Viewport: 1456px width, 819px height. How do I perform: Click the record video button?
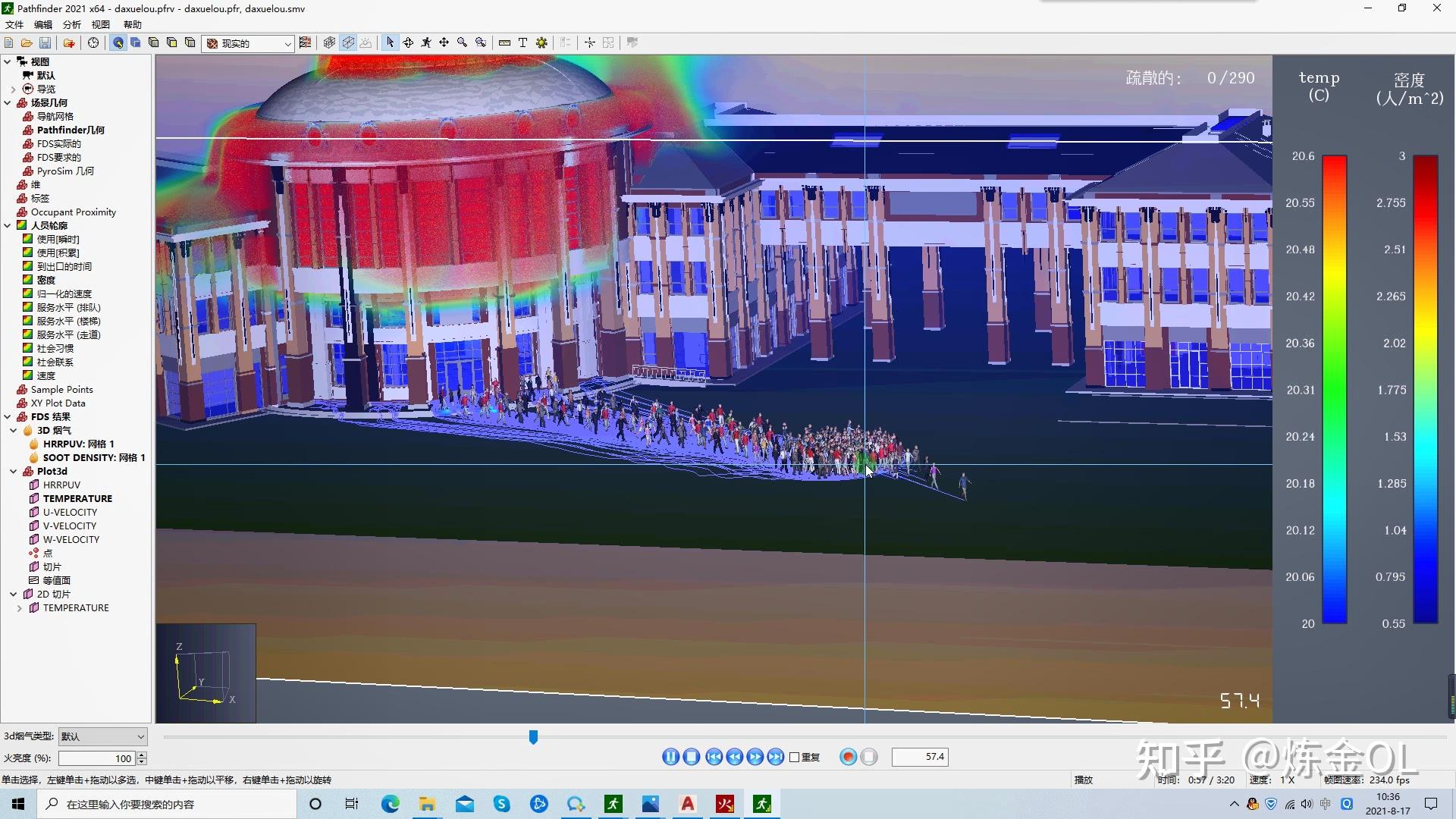tap(849, 757)
